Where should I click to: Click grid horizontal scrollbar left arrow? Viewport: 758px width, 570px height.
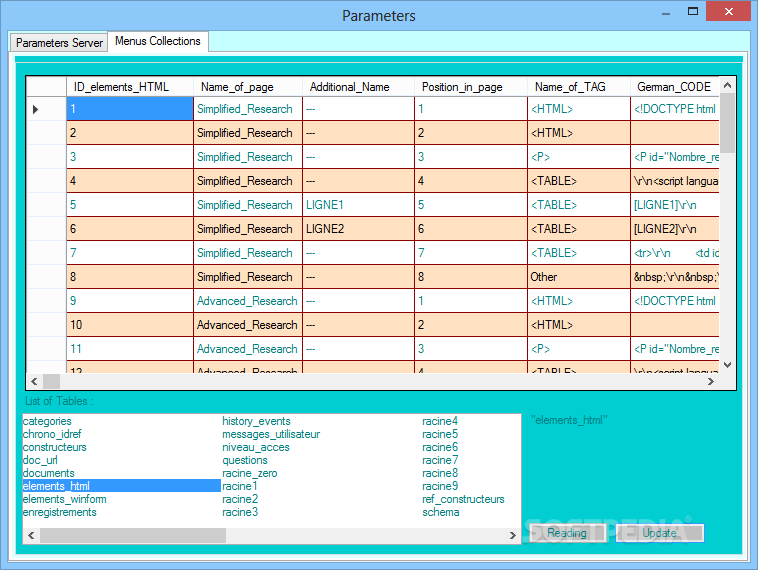point(34,381)
